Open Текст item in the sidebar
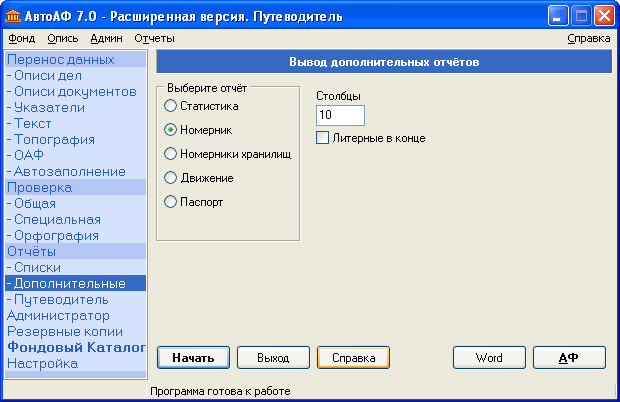 (x=76, y=123)
